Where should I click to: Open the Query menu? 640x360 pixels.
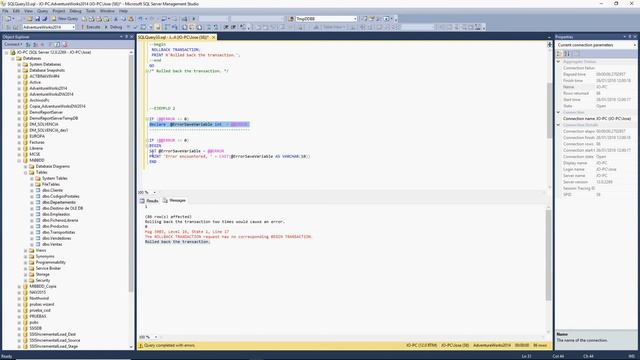(x=42, y=11)
